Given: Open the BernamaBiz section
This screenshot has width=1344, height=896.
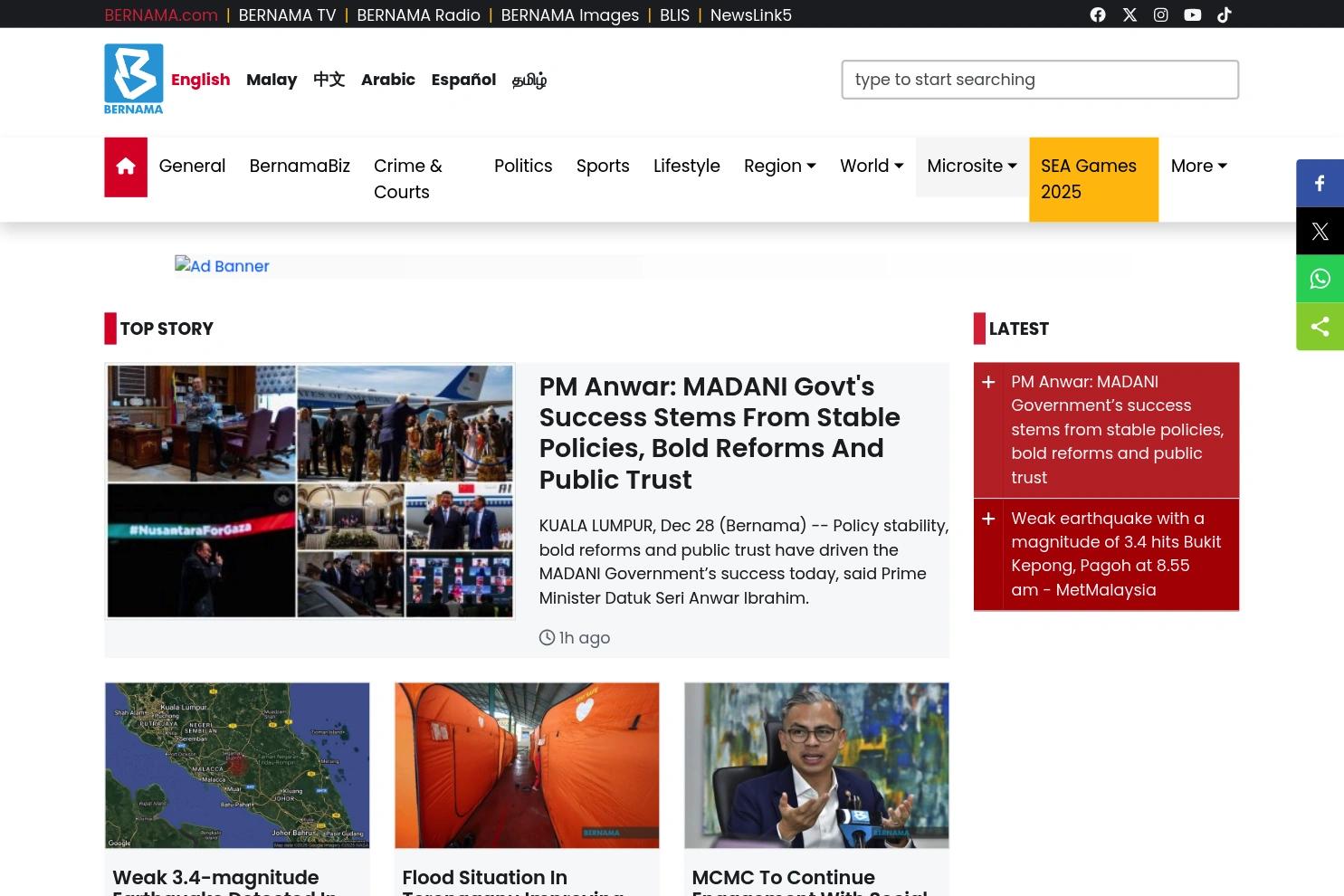Looking at the screenshot, I should click(300, 167).
